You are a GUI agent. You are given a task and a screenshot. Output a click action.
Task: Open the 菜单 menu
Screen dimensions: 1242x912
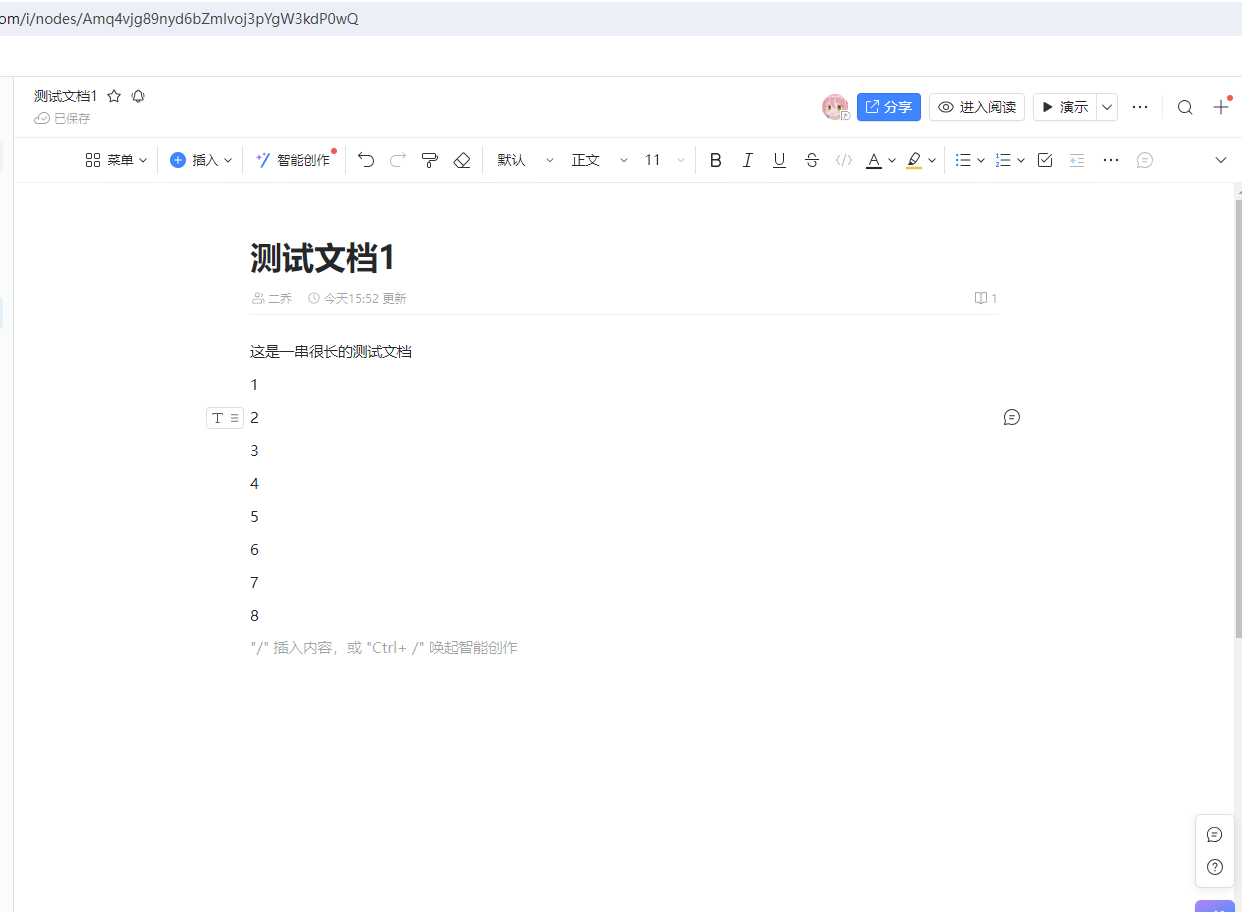coord(117,160)
